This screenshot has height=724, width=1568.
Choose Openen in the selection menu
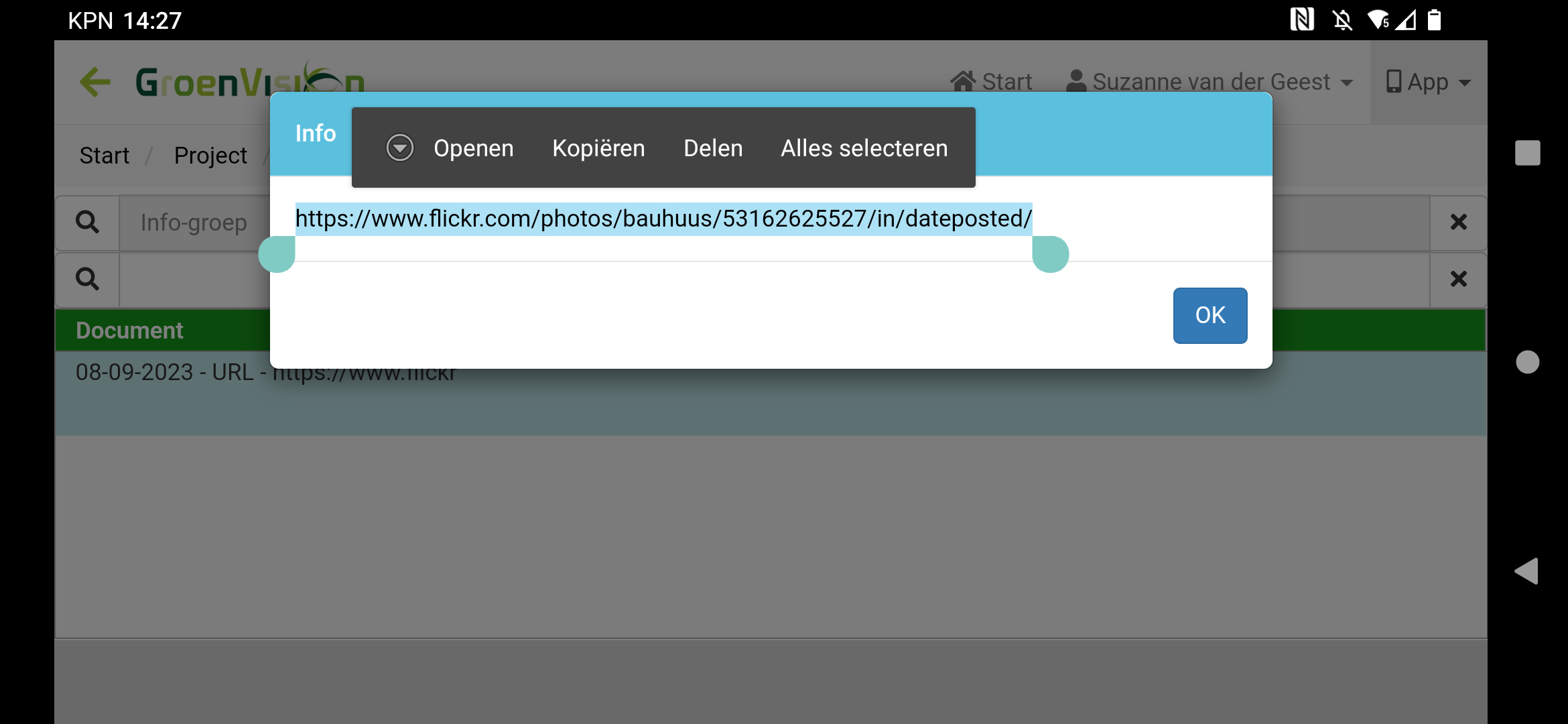tap(473, 148)
